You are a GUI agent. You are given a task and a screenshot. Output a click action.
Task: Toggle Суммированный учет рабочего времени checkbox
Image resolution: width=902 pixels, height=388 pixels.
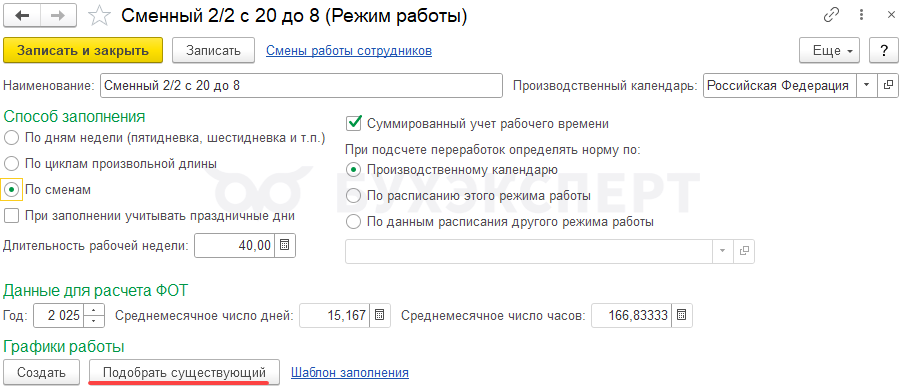(354, 123)
